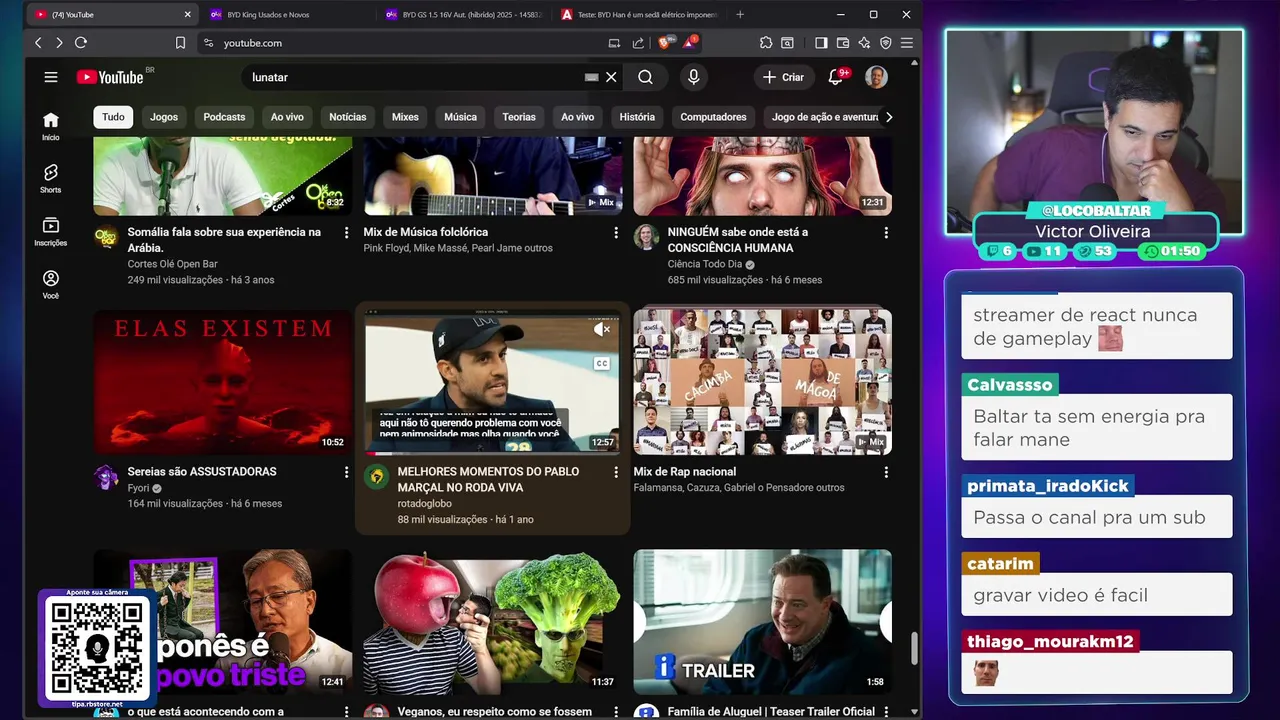Open the Leo AI sparkle icon
Screen dimensions: 1280x720
[864, 43]
